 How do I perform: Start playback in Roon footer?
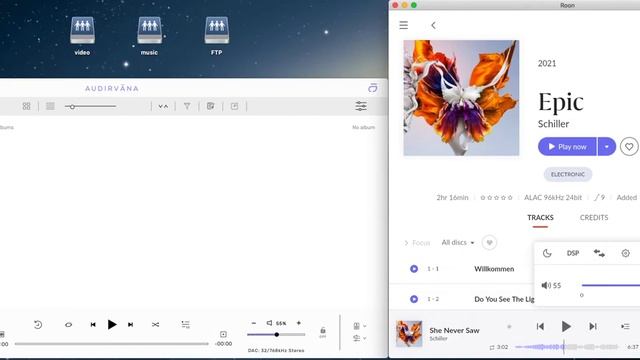tap(566, 326)
